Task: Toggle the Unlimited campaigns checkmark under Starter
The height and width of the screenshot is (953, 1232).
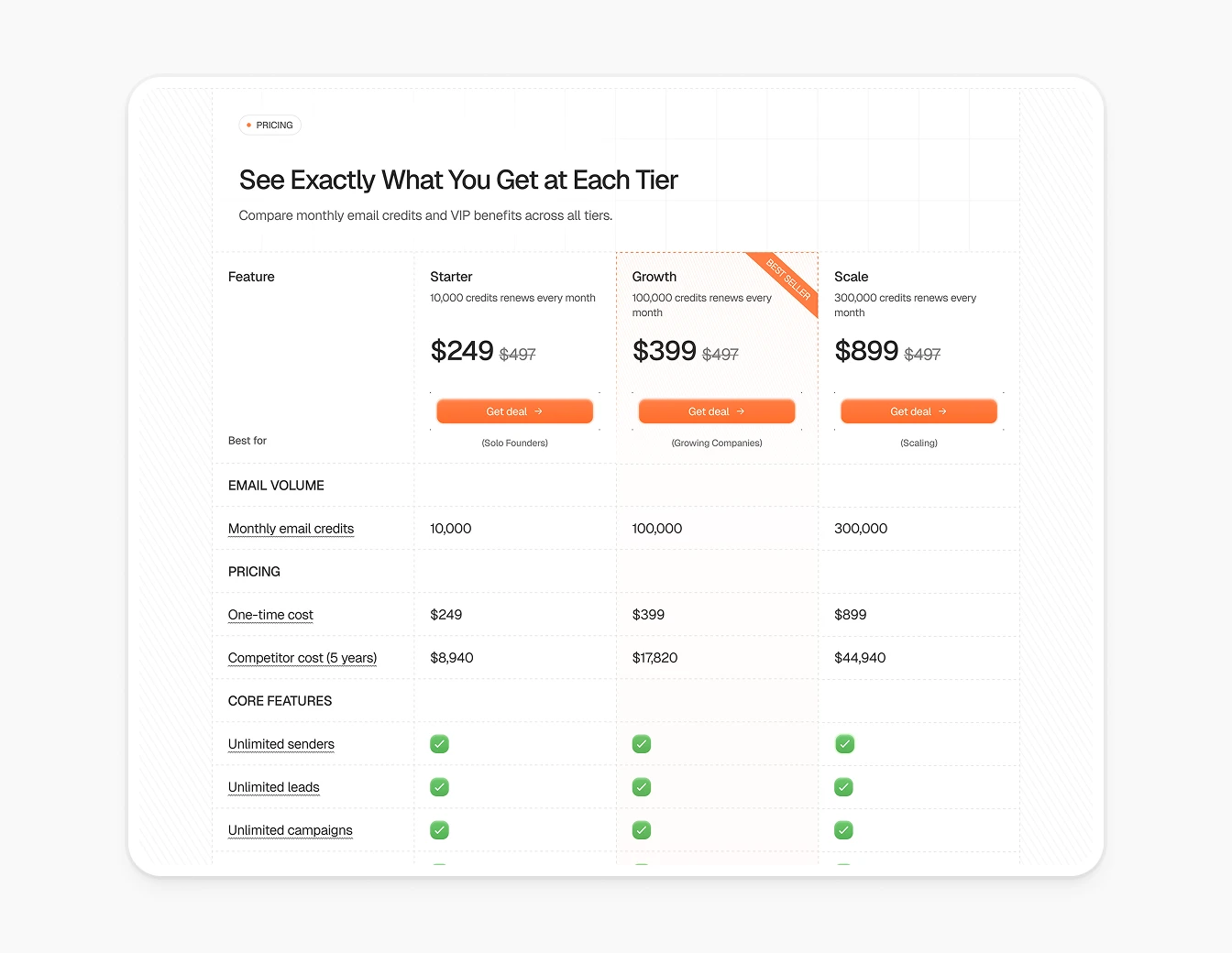Action: 439,830
